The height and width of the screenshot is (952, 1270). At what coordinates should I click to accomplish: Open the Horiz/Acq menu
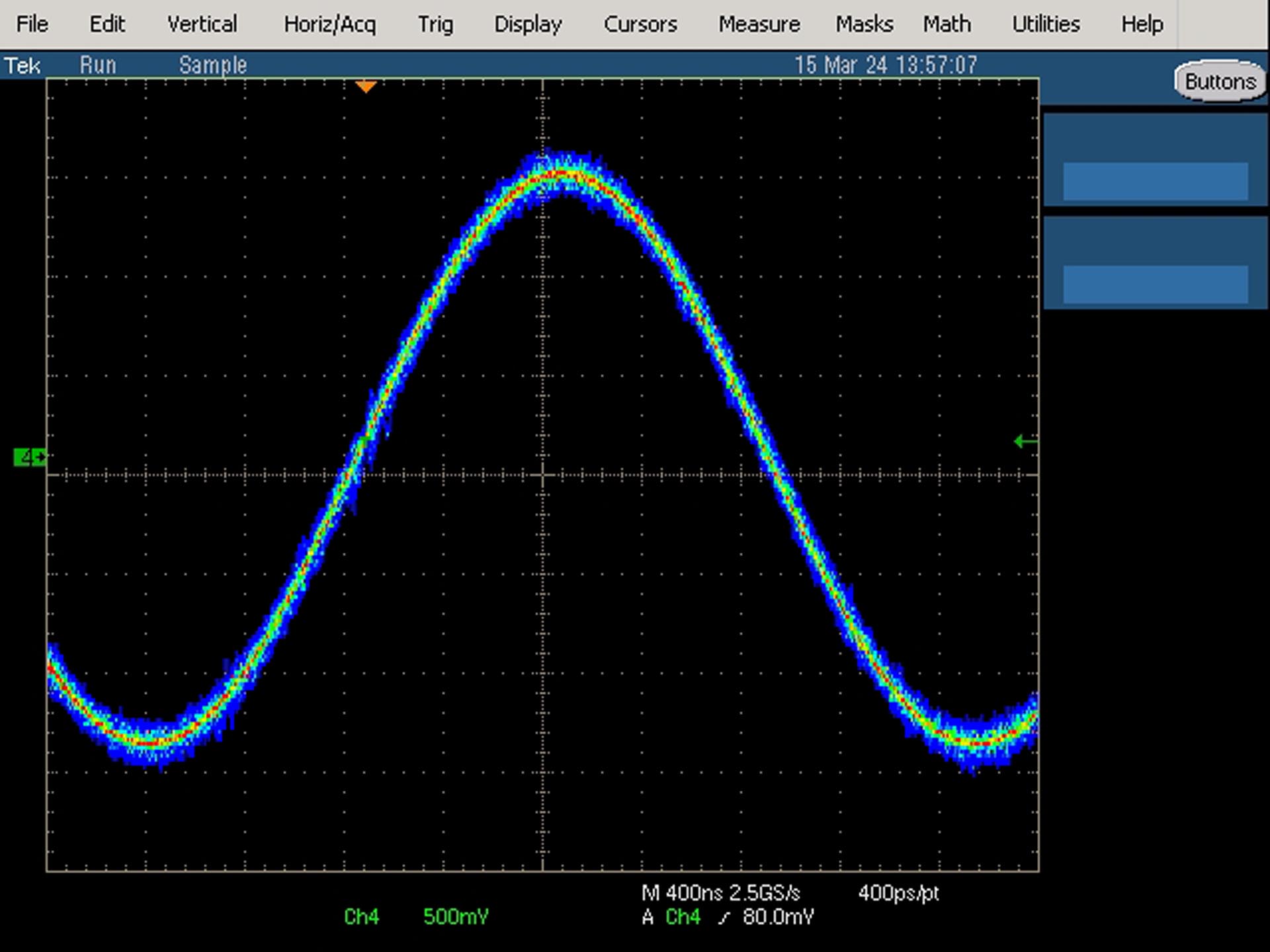pos(329,24)
